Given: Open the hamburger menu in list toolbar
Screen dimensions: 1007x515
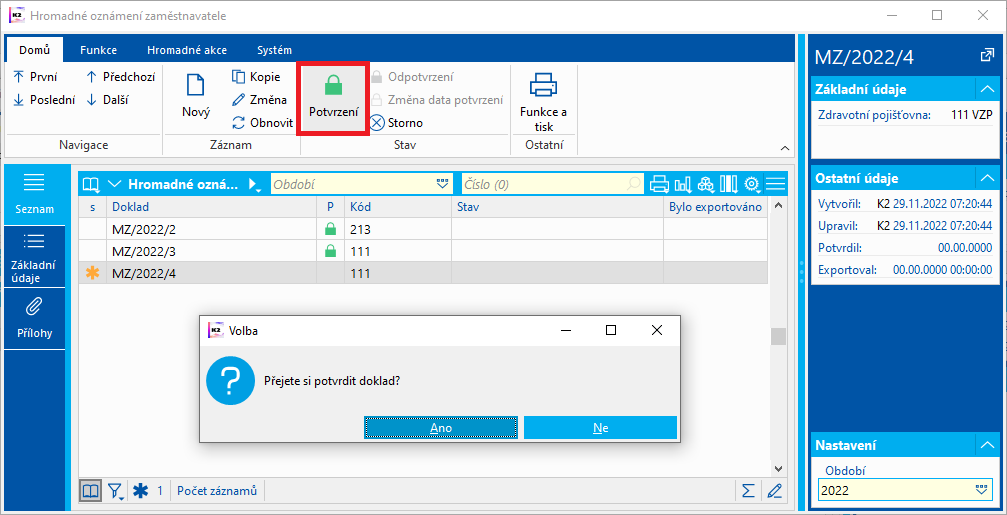Looking at the screenshot, I should click(776, 184).
